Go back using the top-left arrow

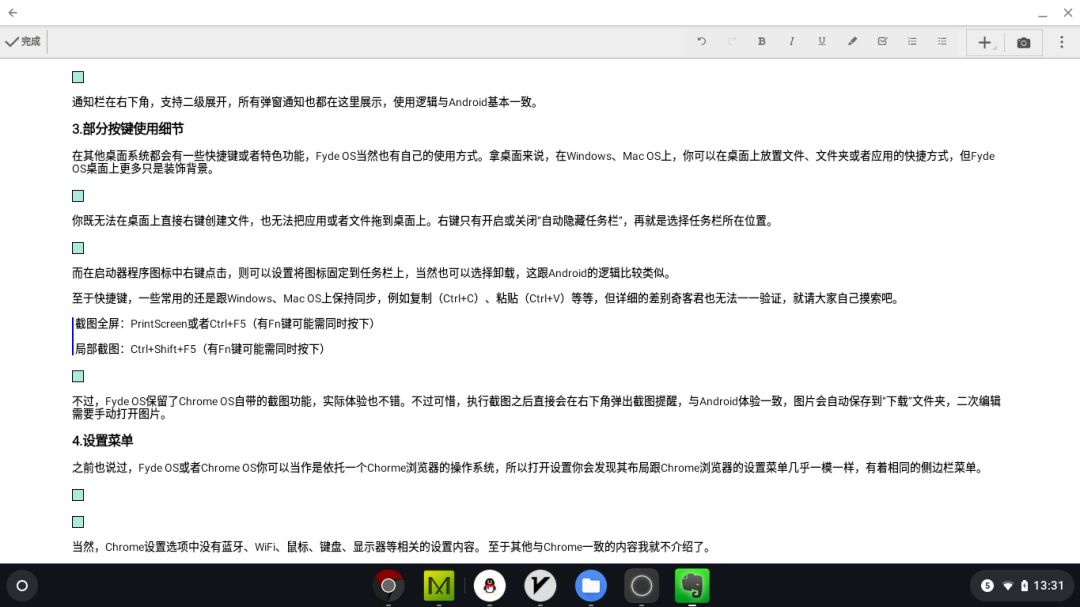tap(13, 13)
